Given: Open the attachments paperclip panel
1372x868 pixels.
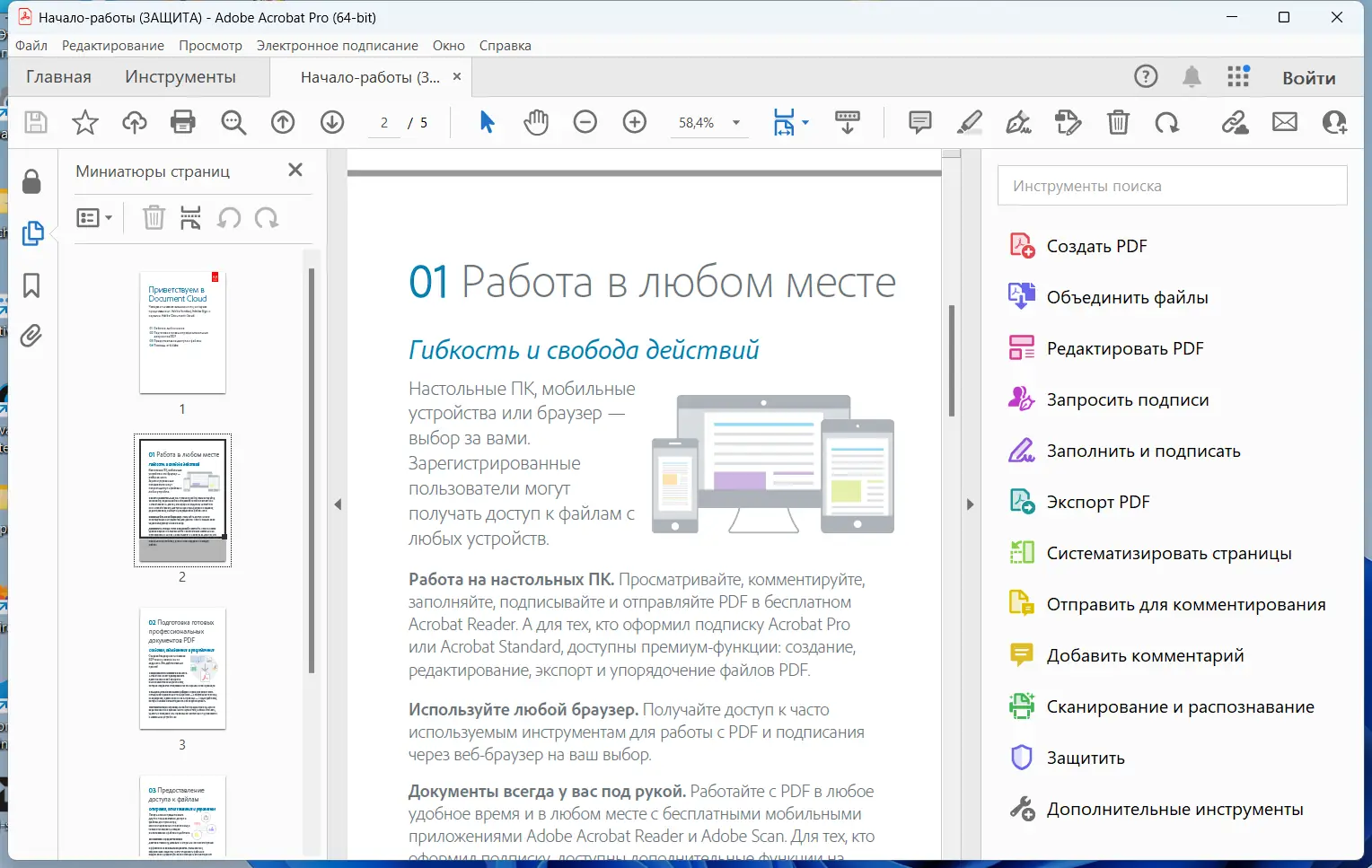Looking at the screenshot, I should tap(31, 336).
